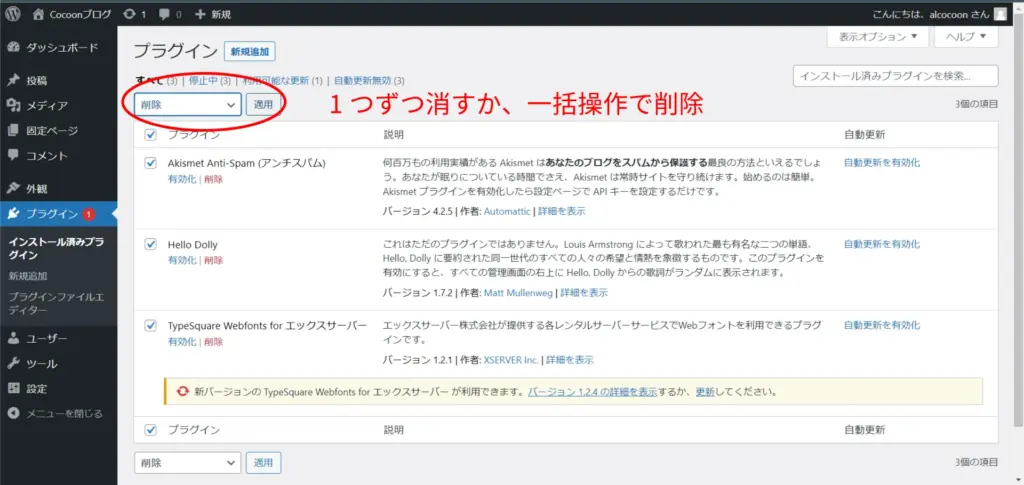This screenshot has height=485, width=1024.
Task: Delete Akismet via 削除 link
Action: 214,179
